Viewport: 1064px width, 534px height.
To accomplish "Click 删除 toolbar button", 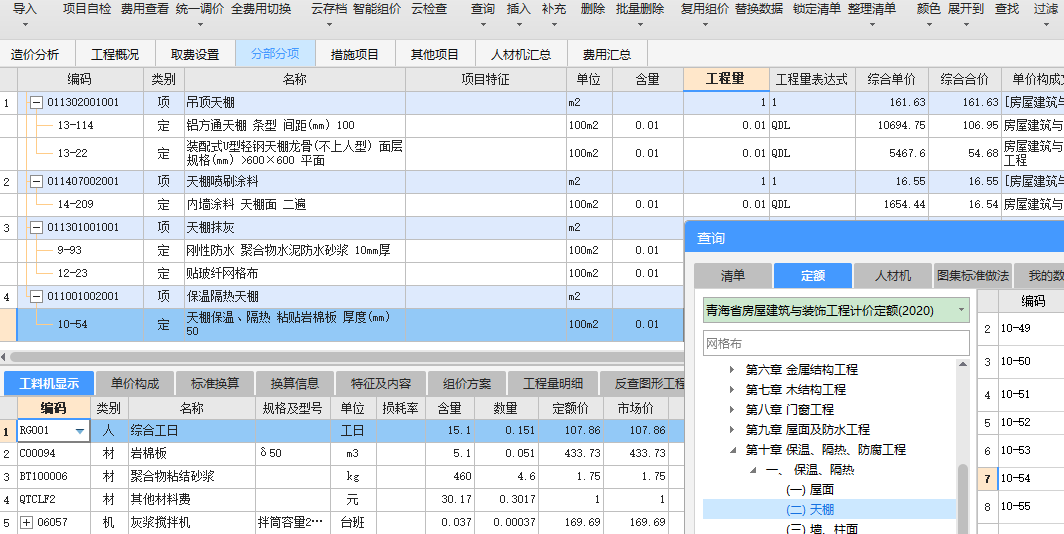I will tap(593, 9).
